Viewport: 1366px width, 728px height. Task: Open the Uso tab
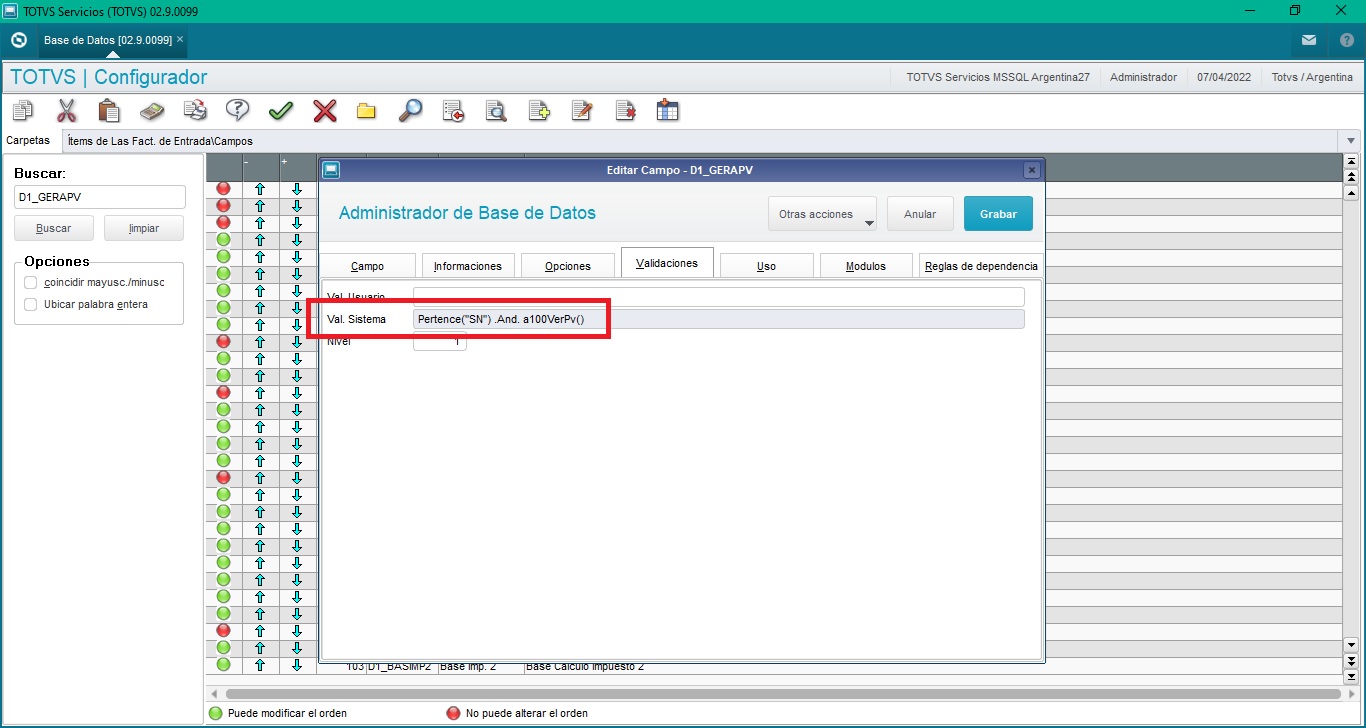[x=767, y=265]
